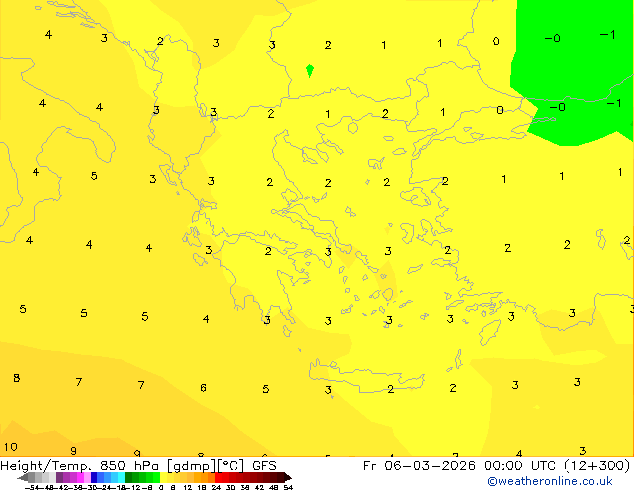The width and height of the screenshot is (634, 490).
Task: Click the 54 label under the color scale
Action: click(288, 487)
